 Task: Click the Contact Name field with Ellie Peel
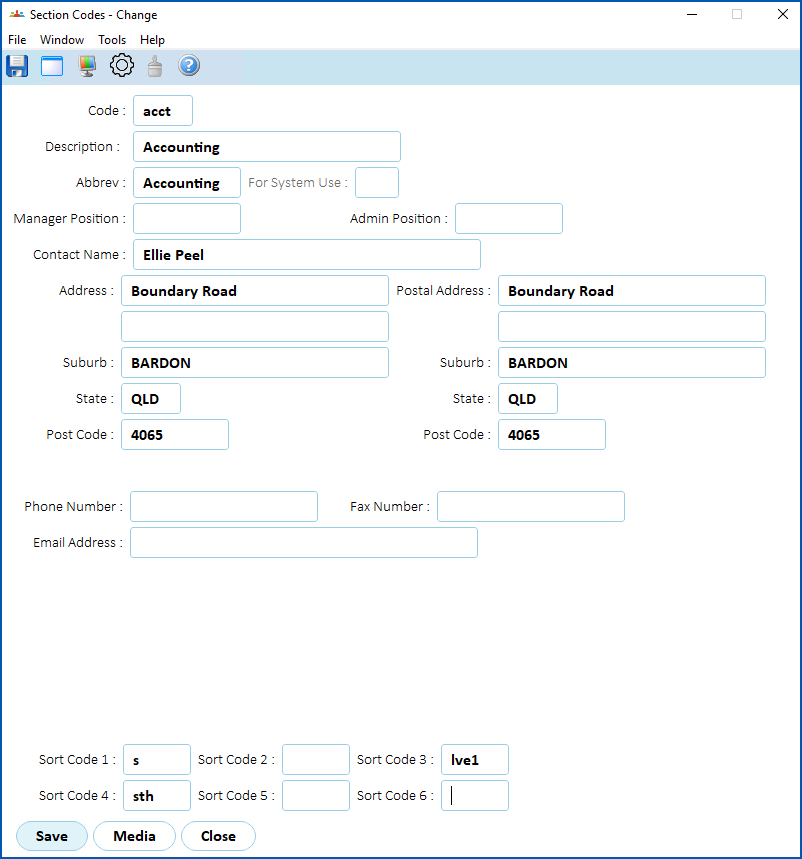pyautogui.click(x=307, y=255)
